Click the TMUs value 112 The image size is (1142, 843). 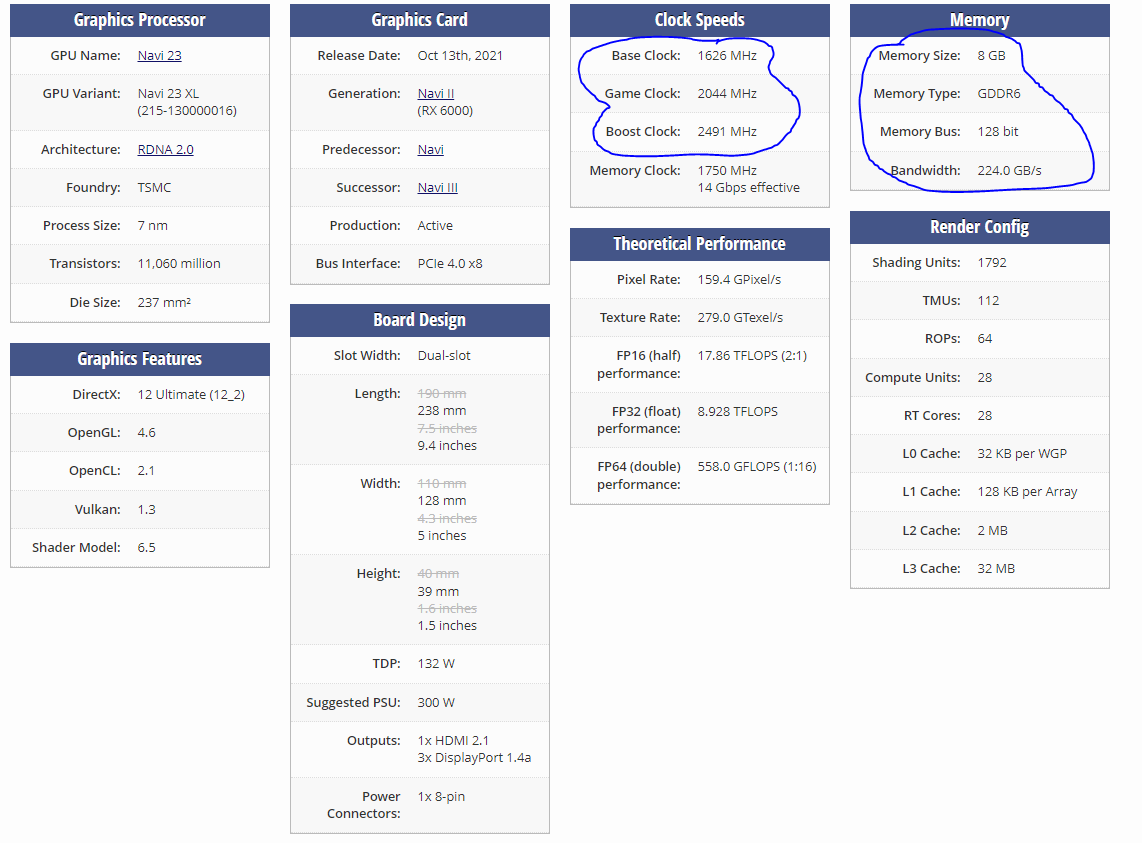[988, 300]
